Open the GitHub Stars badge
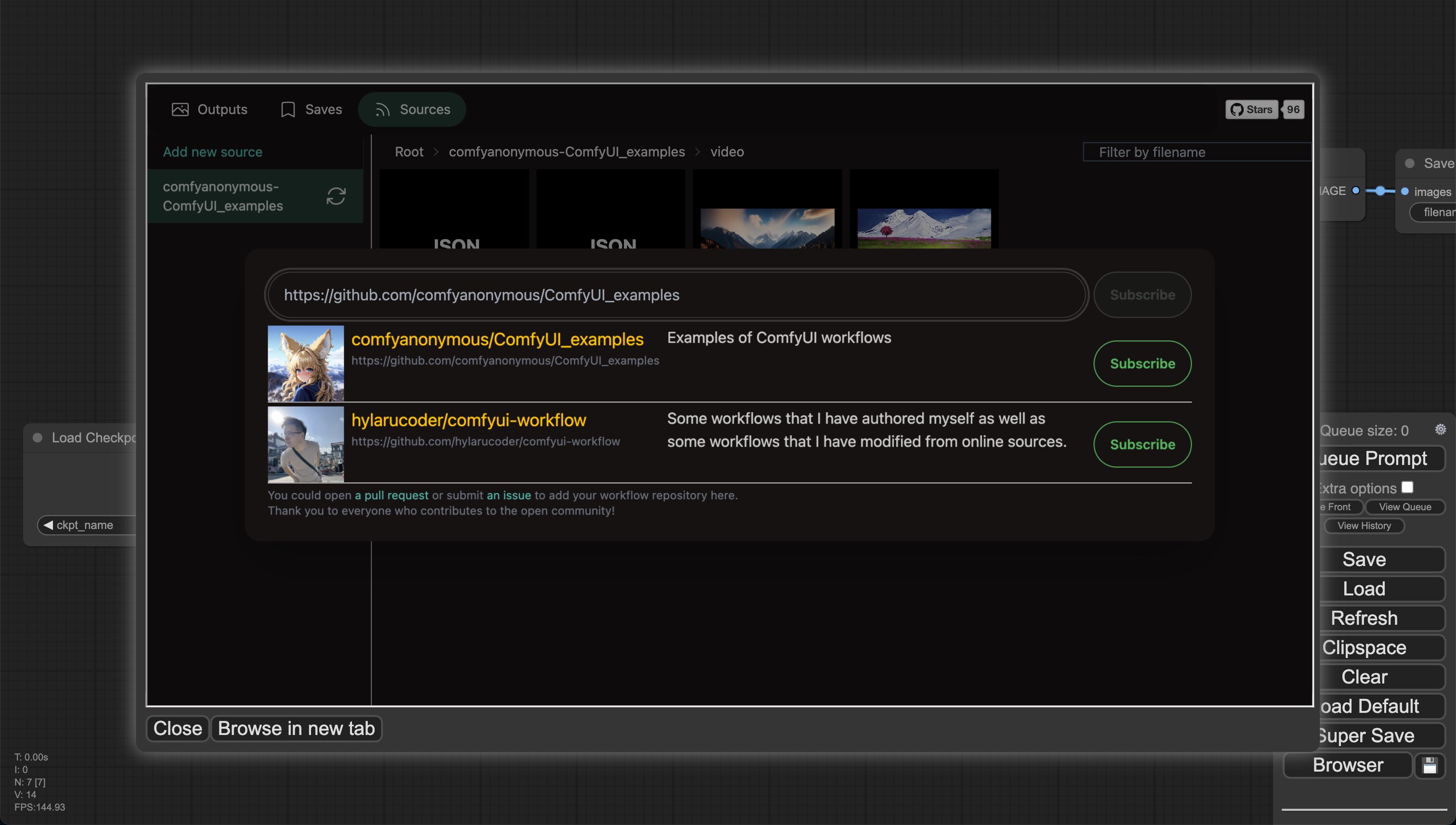Image resolution: width=1456 pixels, height=825 pixels. click(1251, 109)
